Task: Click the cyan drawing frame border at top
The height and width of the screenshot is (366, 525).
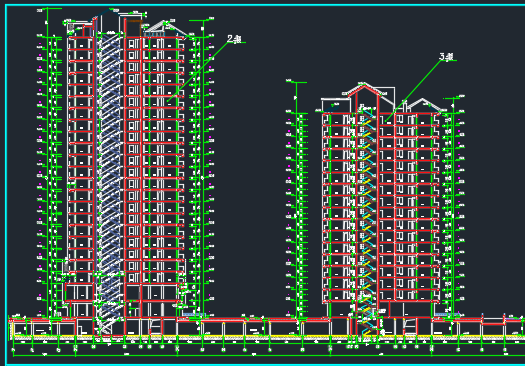Action: 265,5
